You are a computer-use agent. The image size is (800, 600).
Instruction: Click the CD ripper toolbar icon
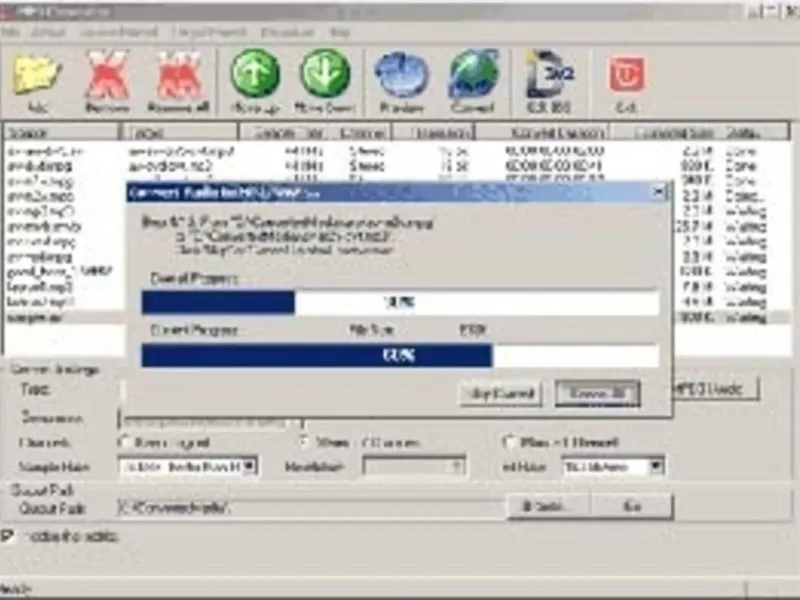coord(550,74)
